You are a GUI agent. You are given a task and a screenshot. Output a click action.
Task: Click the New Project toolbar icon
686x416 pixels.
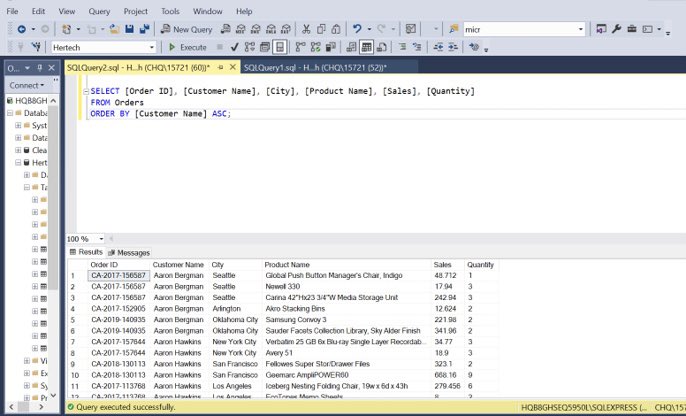66,29
